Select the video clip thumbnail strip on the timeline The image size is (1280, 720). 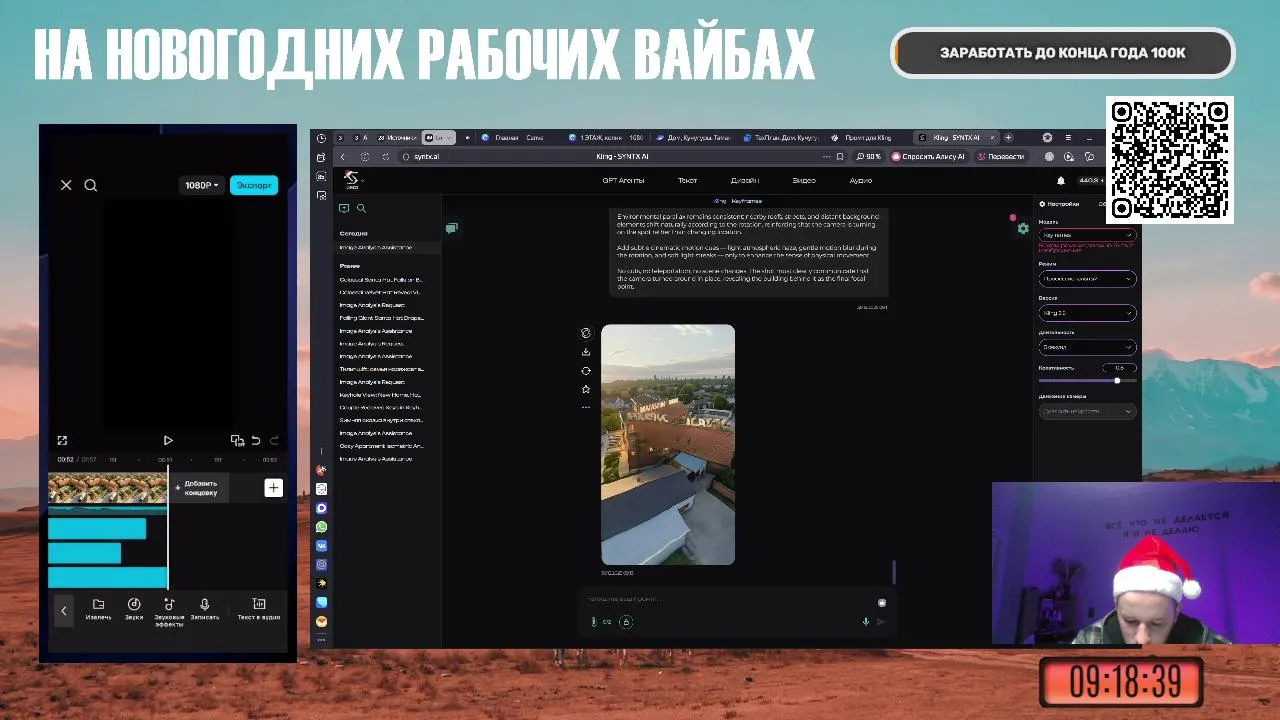point(107,488)
